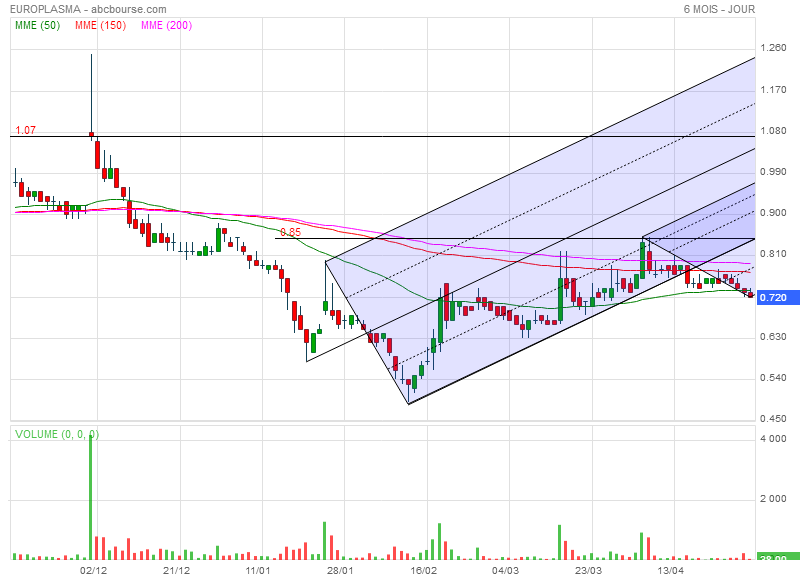The width and height of the screenshot is (800, 580).
Task: Click the 0.810 price axis value
Action: (773, 254)
